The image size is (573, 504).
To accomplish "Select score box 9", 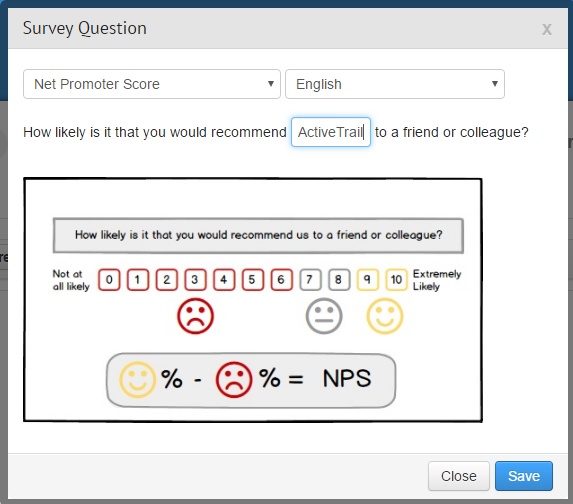I will click(368, 280).
